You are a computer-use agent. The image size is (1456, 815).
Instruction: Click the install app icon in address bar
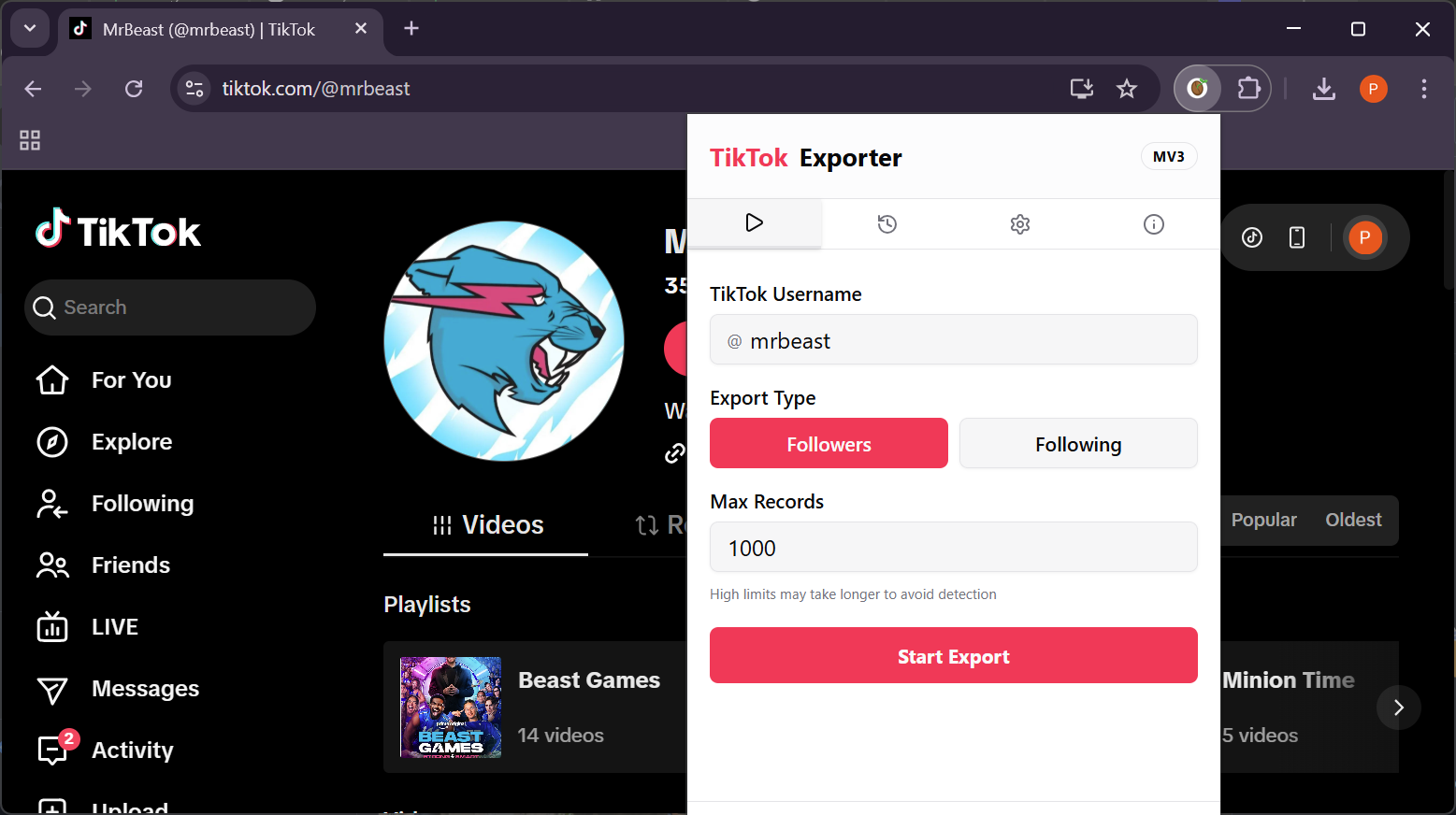(x=1082, y=89)
